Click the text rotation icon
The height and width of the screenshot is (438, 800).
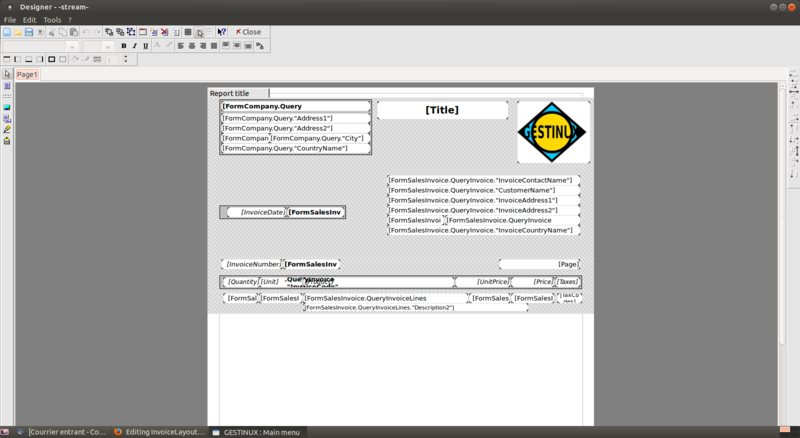pos(260,46)
